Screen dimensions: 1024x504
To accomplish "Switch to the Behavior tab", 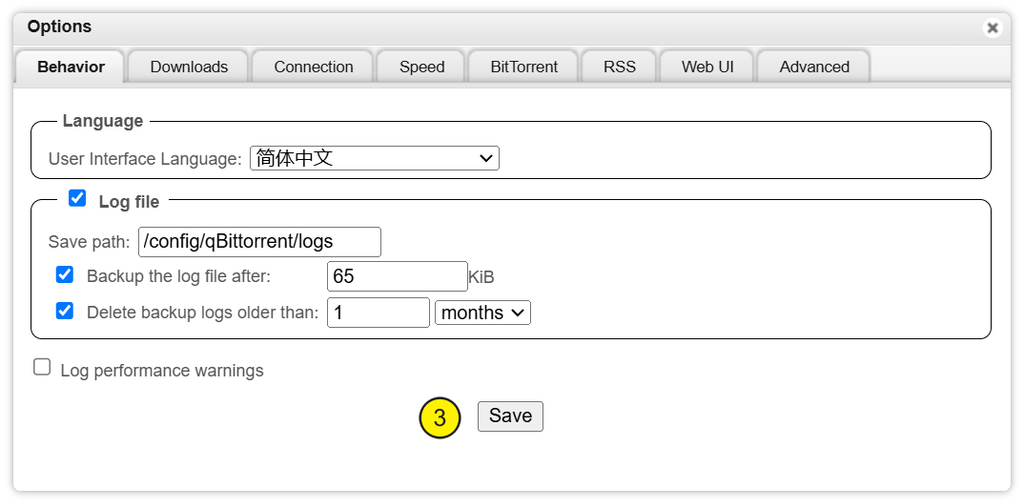I will tap(71, 67).
